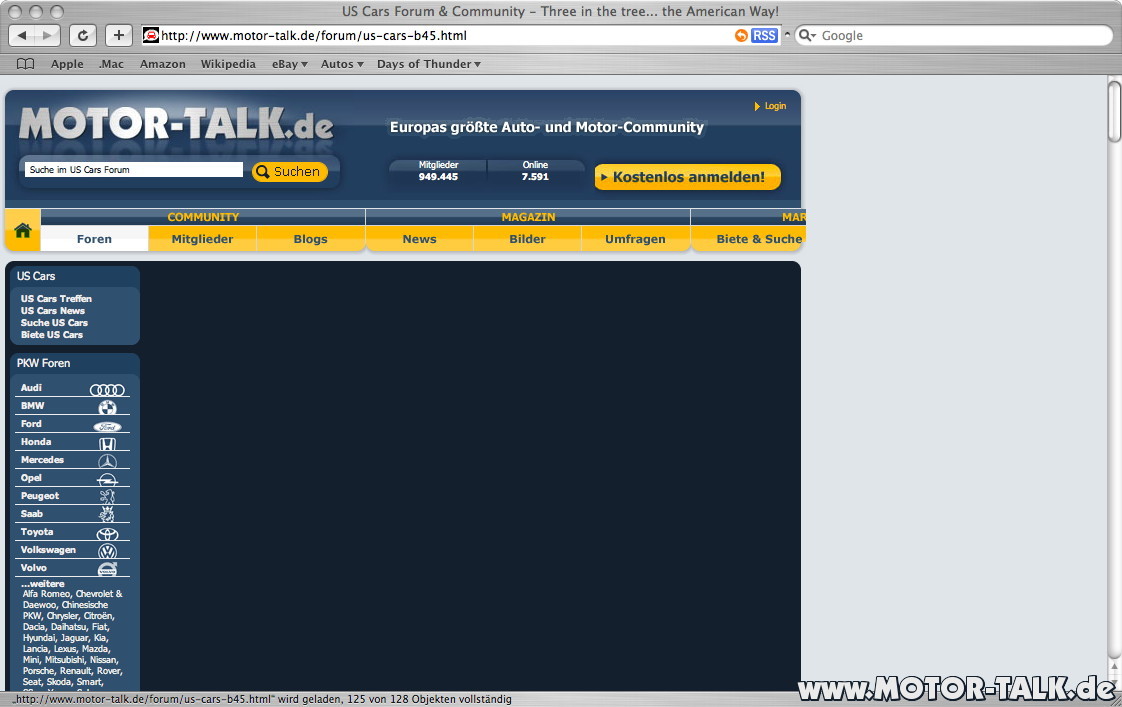Open the Days of Thunder bookmarks dropdown
The width and height of the screenshot is (1122, 707).
429,64
